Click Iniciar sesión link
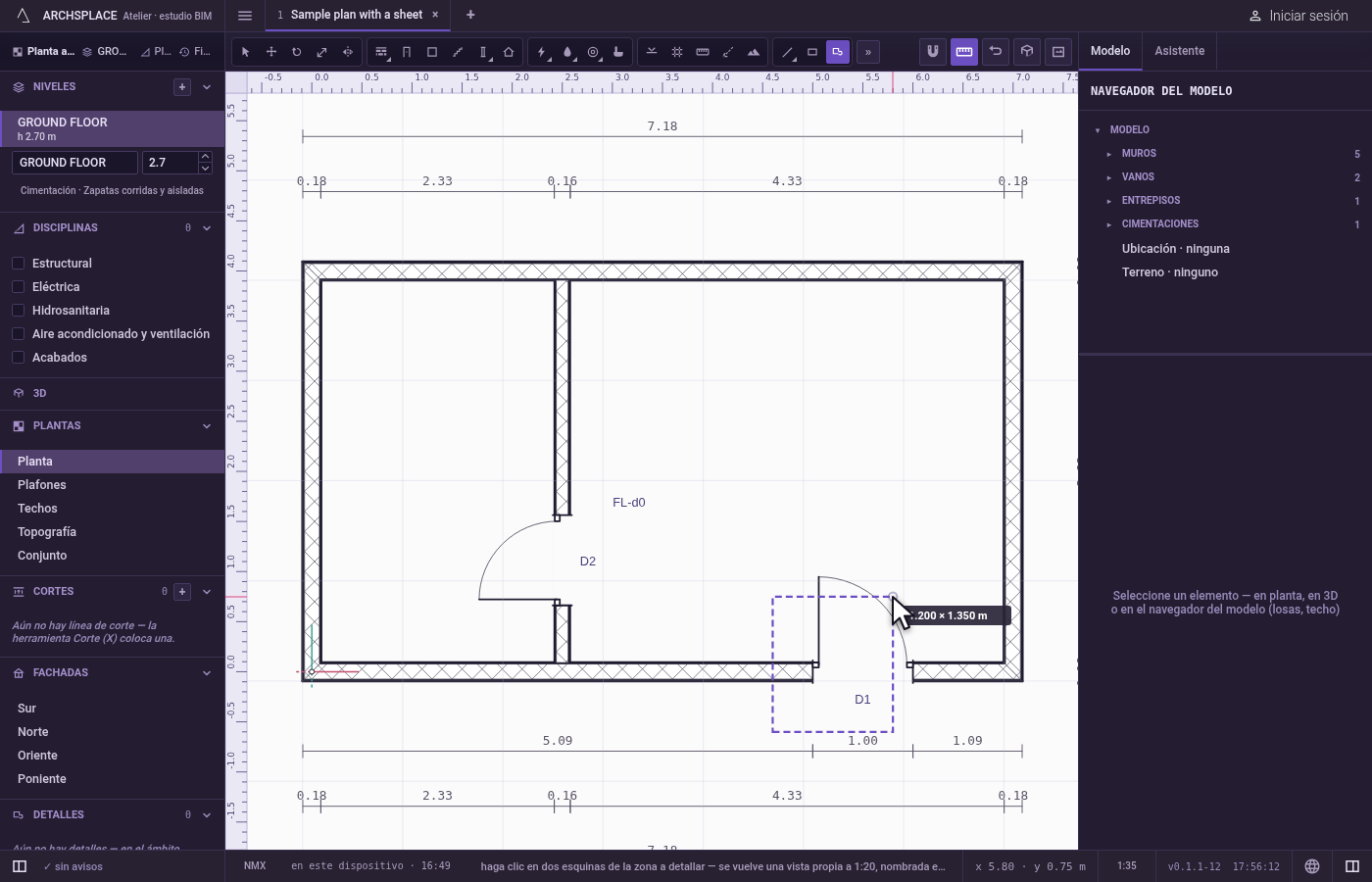Viewport: 1372px width, 882px height. tap(1298, 16)
